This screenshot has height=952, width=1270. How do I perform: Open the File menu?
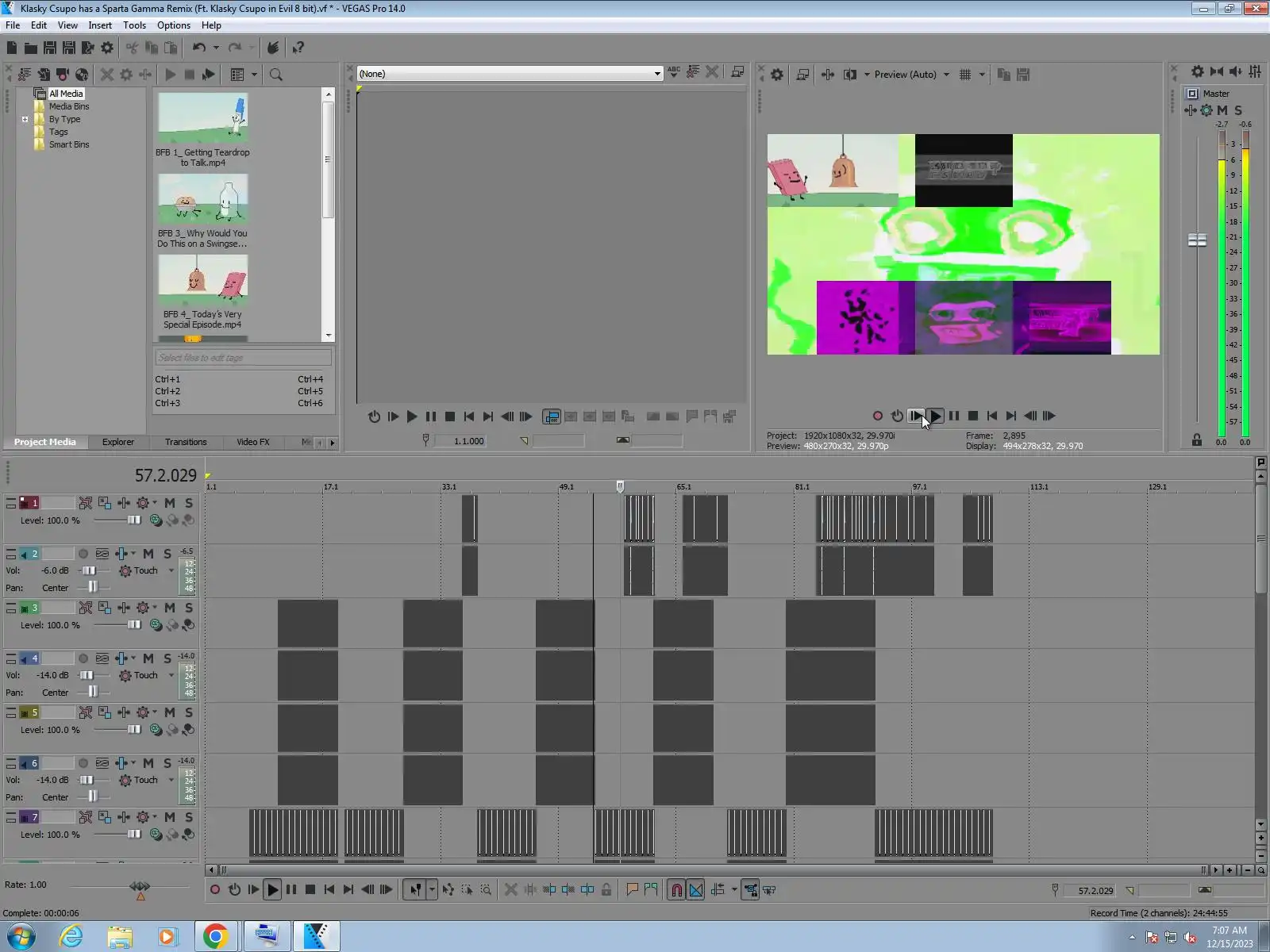tap(13, 25)
